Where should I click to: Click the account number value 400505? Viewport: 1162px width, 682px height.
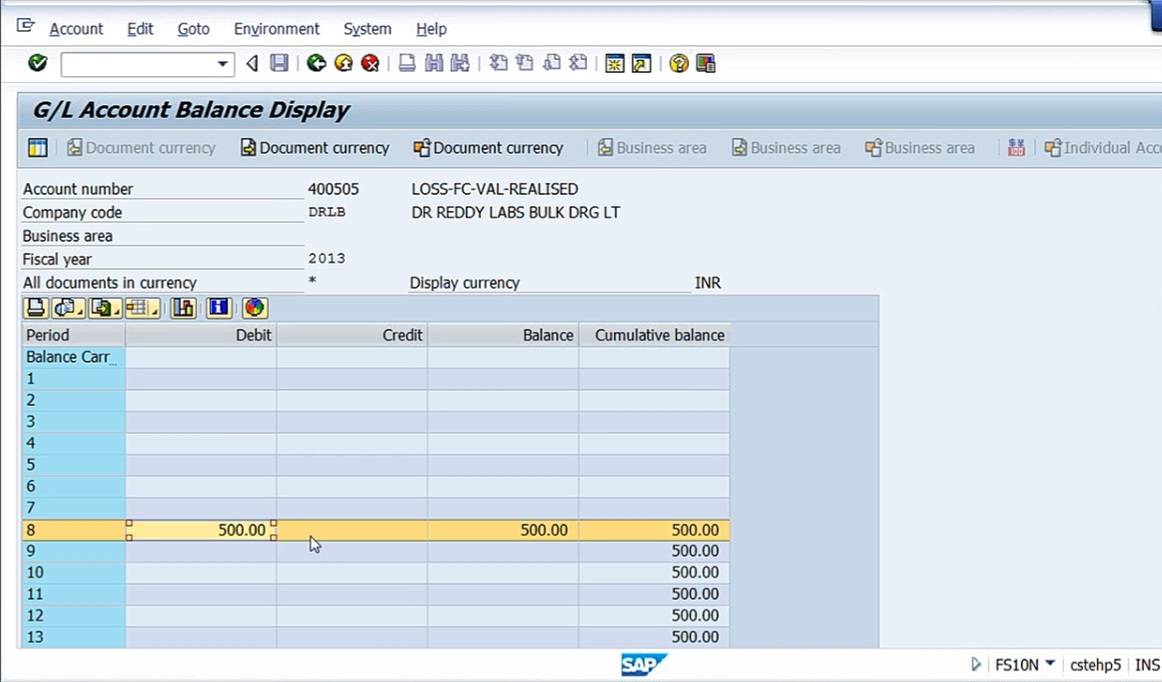point(333,189)
